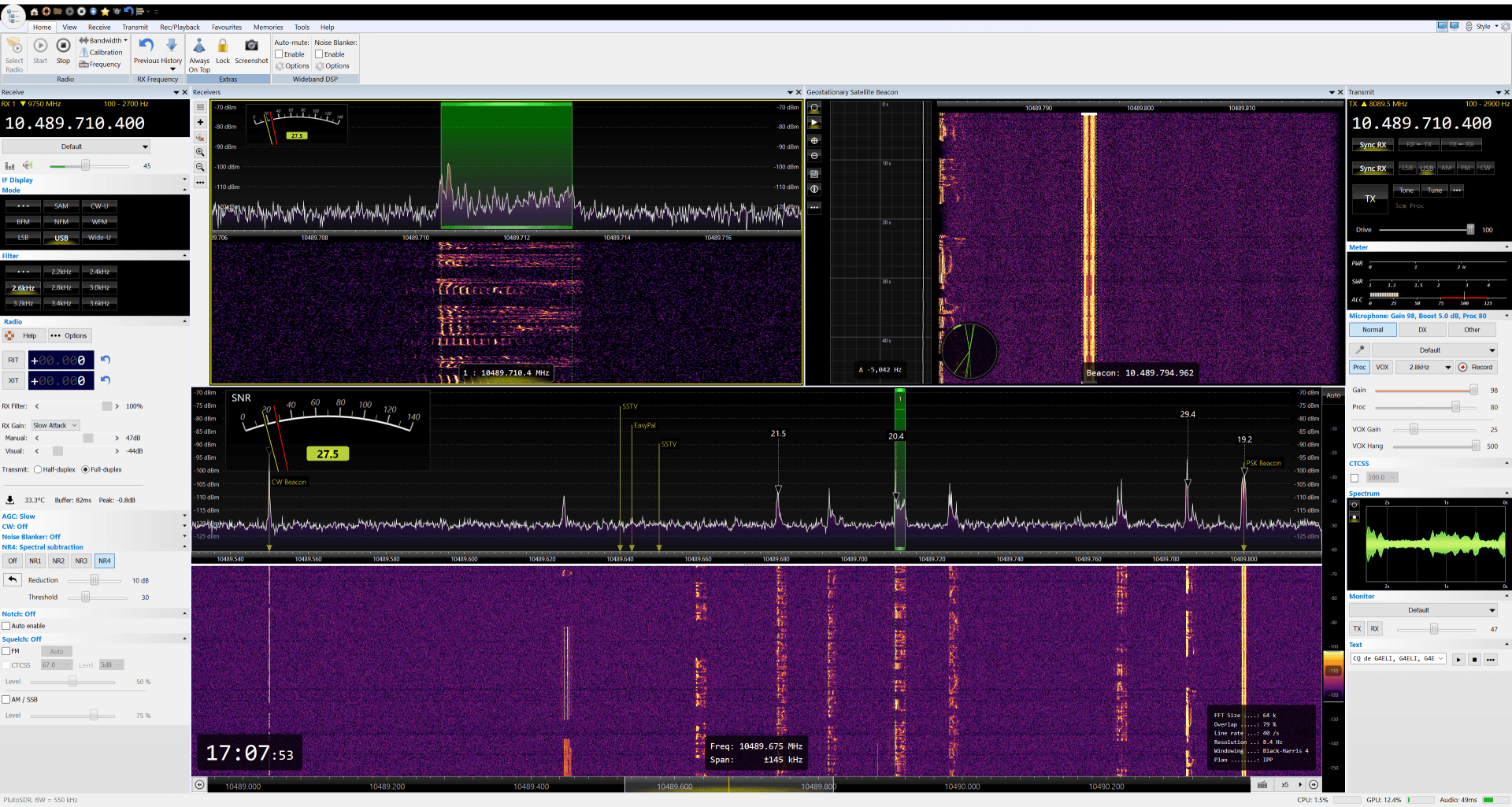This screenshot has height=807, width=1512.
Task: Click the Screenshot camera icon in the ribbon
Action: (251, 46)
